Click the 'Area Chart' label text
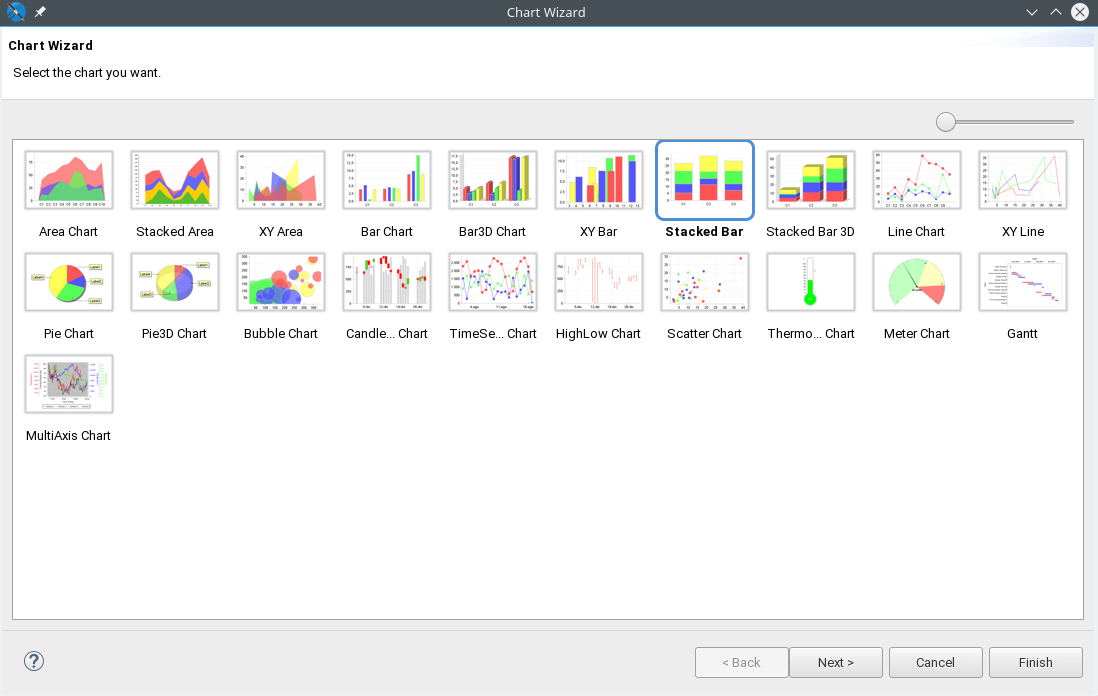 click(x=69, y=232)
